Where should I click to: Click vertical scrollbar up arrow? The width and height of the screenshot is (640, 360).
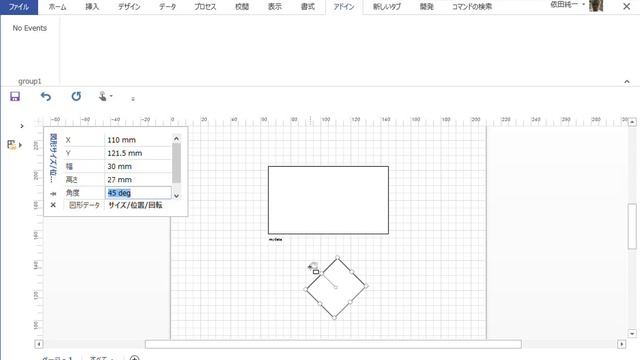coord(632,122)
